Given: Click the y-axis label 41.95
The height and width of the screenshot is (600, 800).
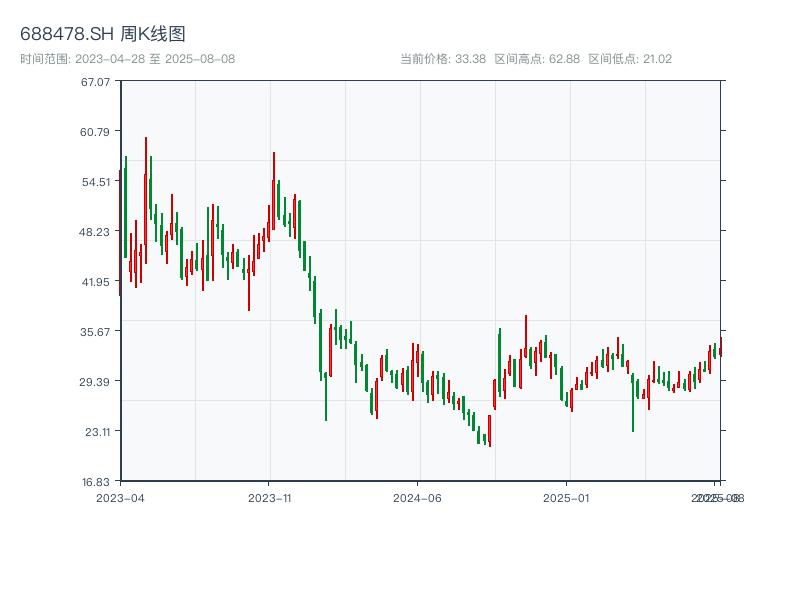Looking at the screenshot, I should coord(96,282).
